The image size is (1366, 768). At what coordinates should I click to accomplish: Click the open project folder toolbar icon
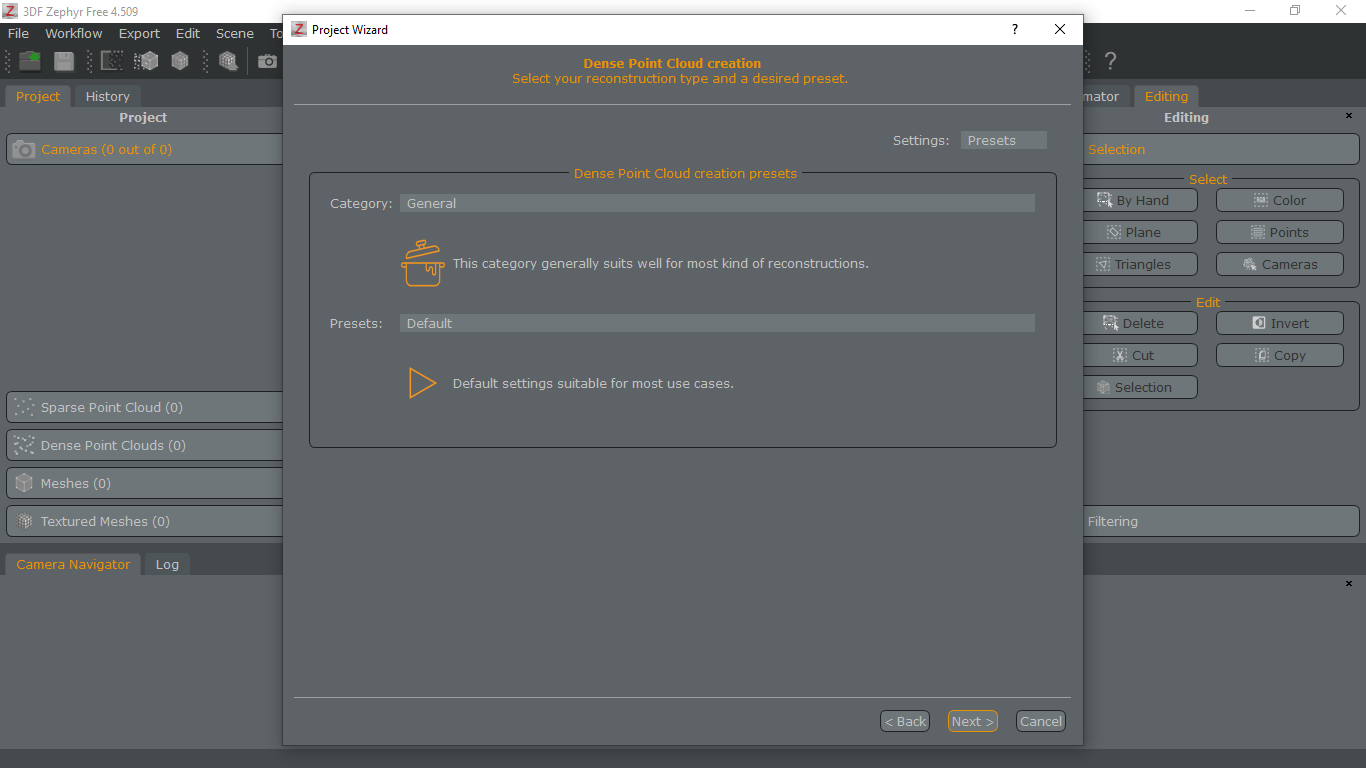30,61
